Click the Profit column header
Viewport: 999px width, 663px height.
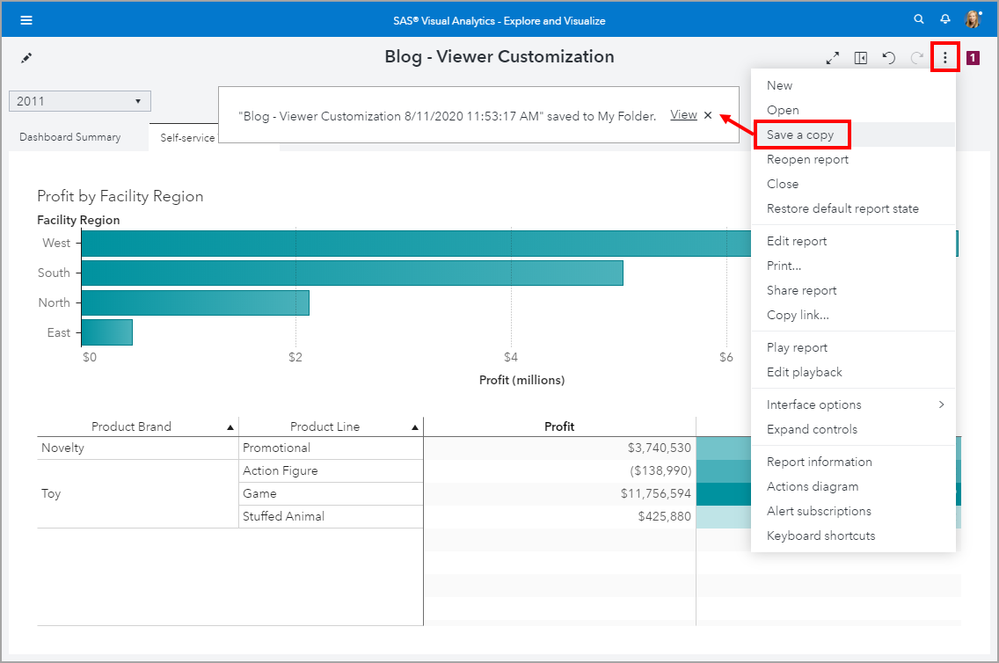click(559, 427)
